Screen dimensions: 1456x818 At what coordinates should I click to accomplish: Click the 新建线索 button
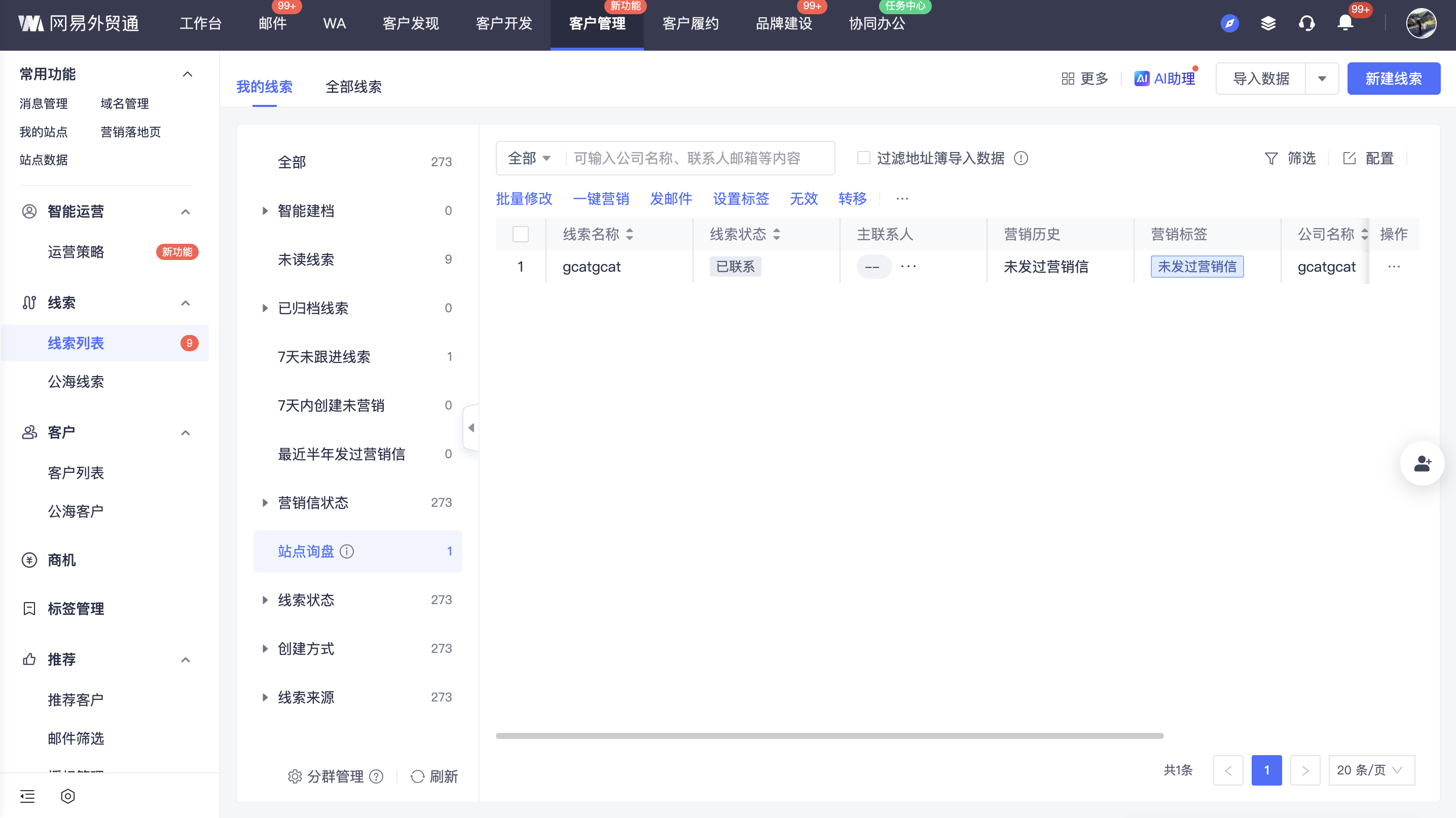tap(1393, 79)
